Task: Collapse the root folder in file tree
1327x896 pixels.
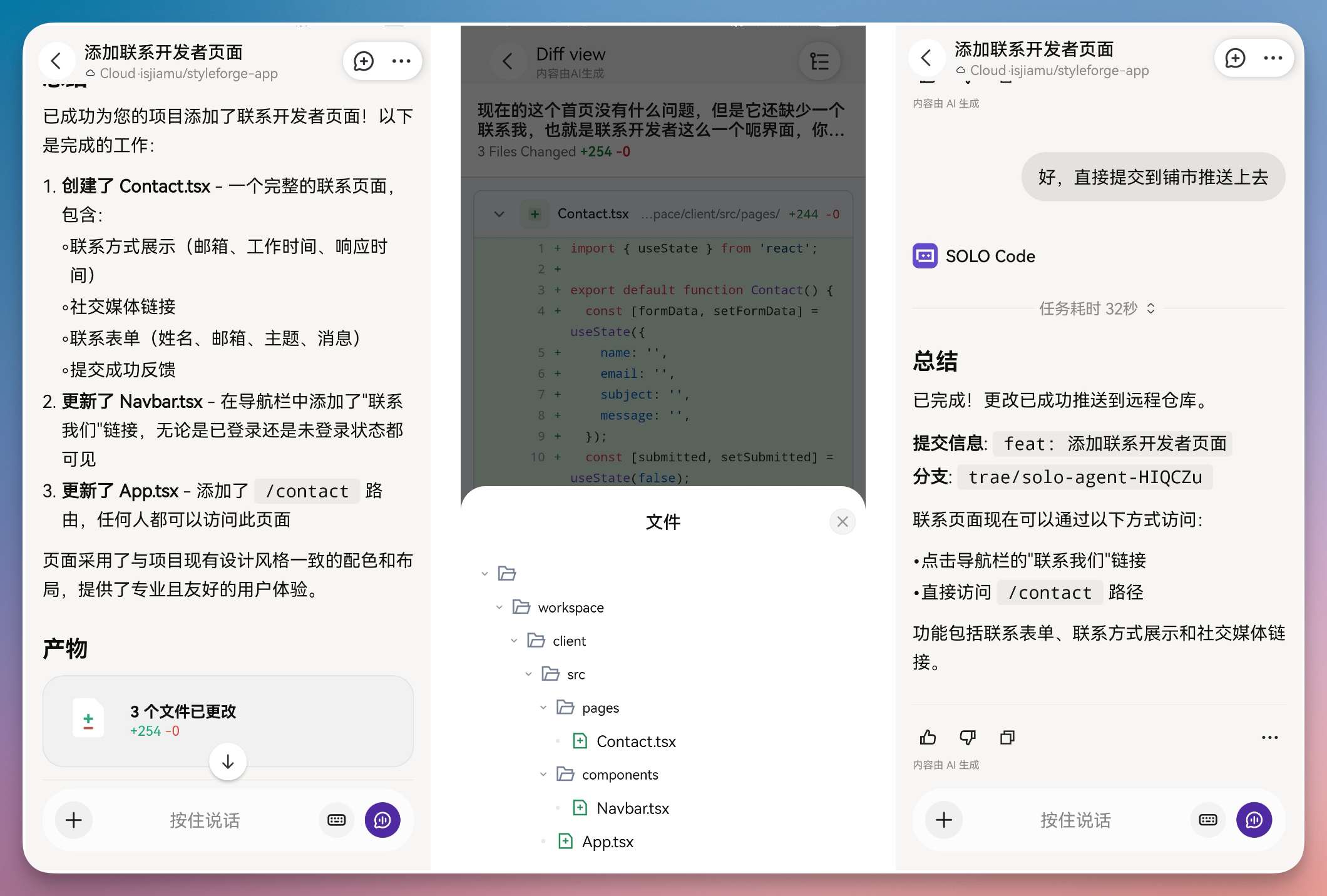Action: (x=484, y=573)
